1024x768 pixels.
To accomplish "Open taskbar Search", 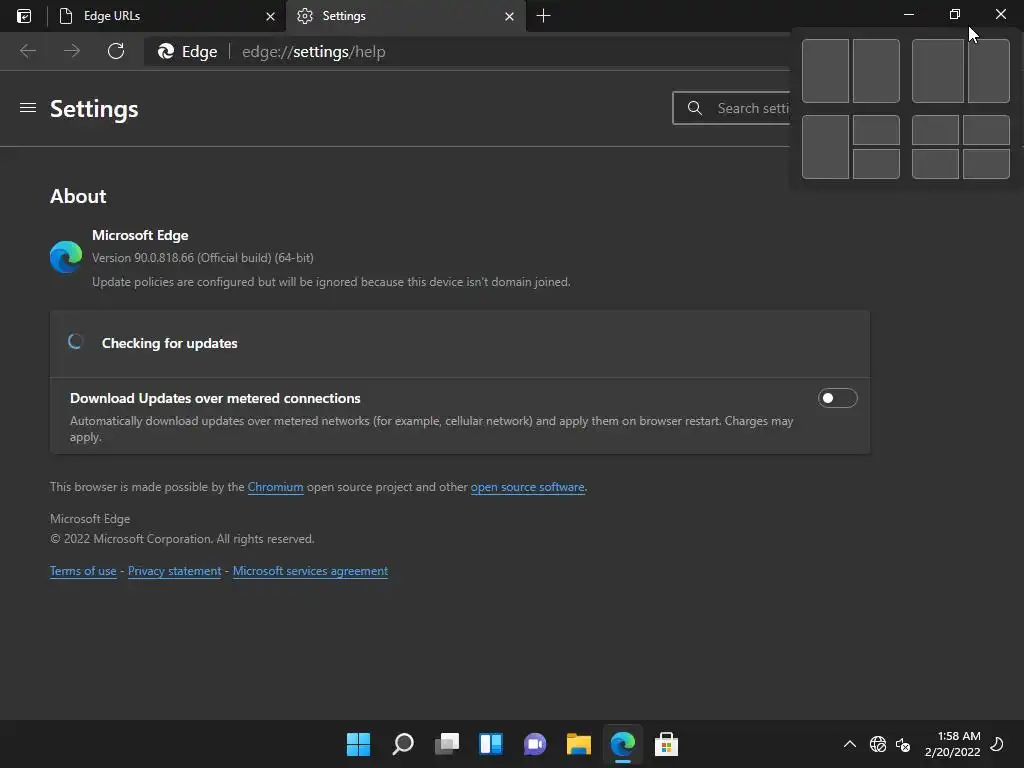I will coord(403,744).
